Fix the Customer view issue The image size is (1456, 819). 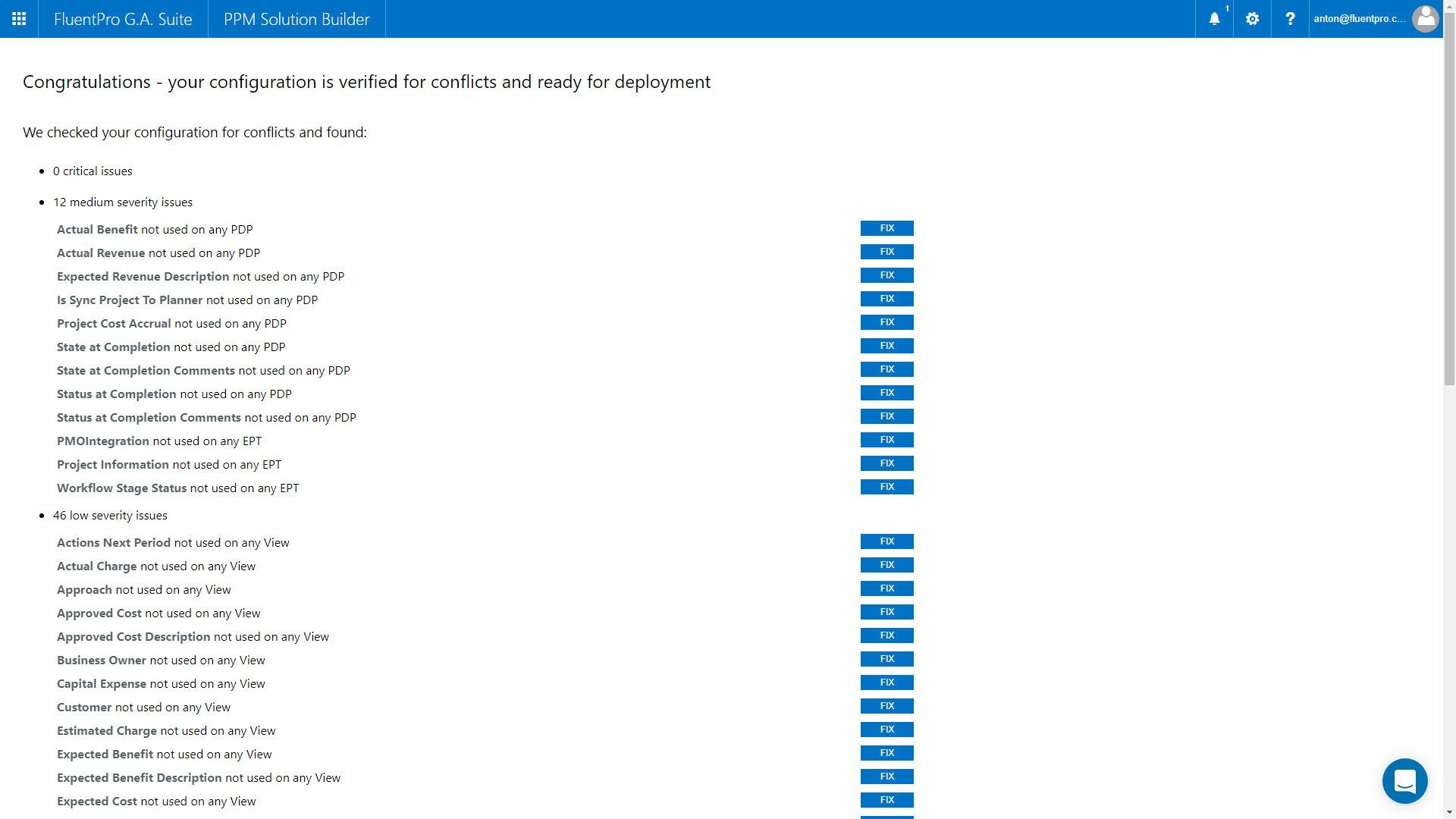click(x=886, y=705)
